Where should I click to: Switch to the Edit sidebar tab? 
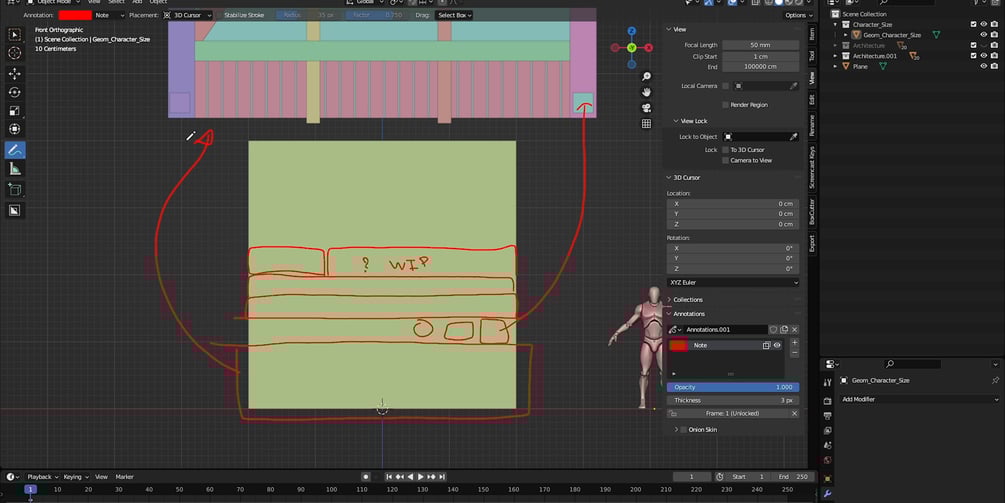(812, 99)
